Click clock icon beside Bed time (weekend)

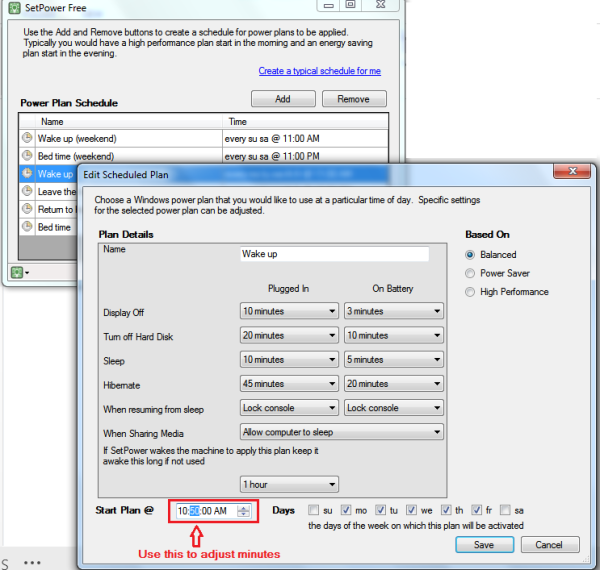tap(27, 156)
